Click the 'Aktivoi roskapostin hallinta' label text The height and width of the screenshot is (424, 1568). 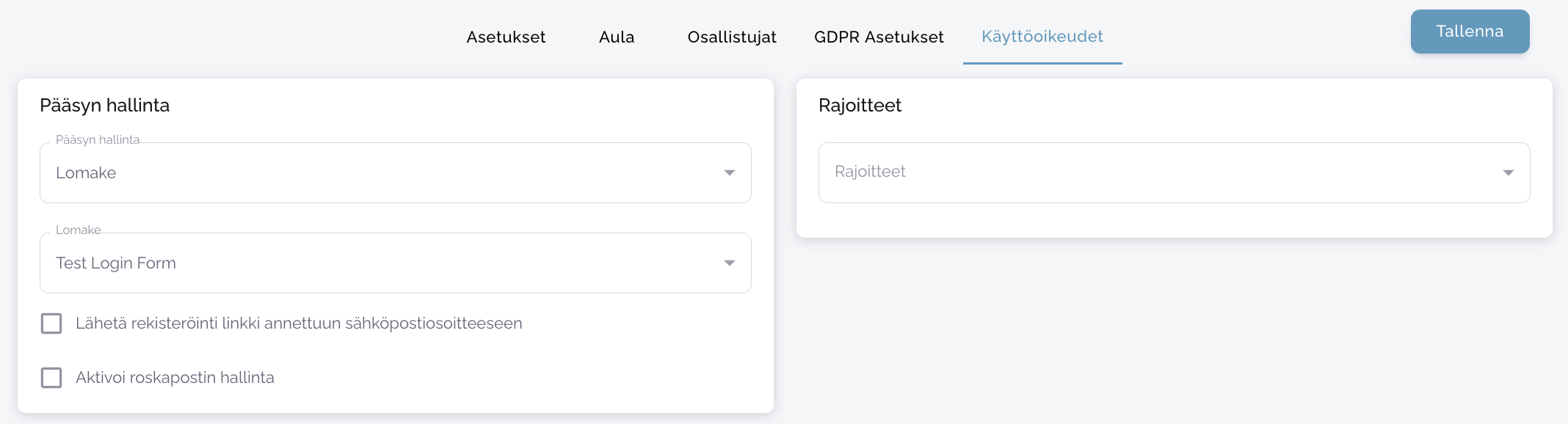click(x=175, y=378)
